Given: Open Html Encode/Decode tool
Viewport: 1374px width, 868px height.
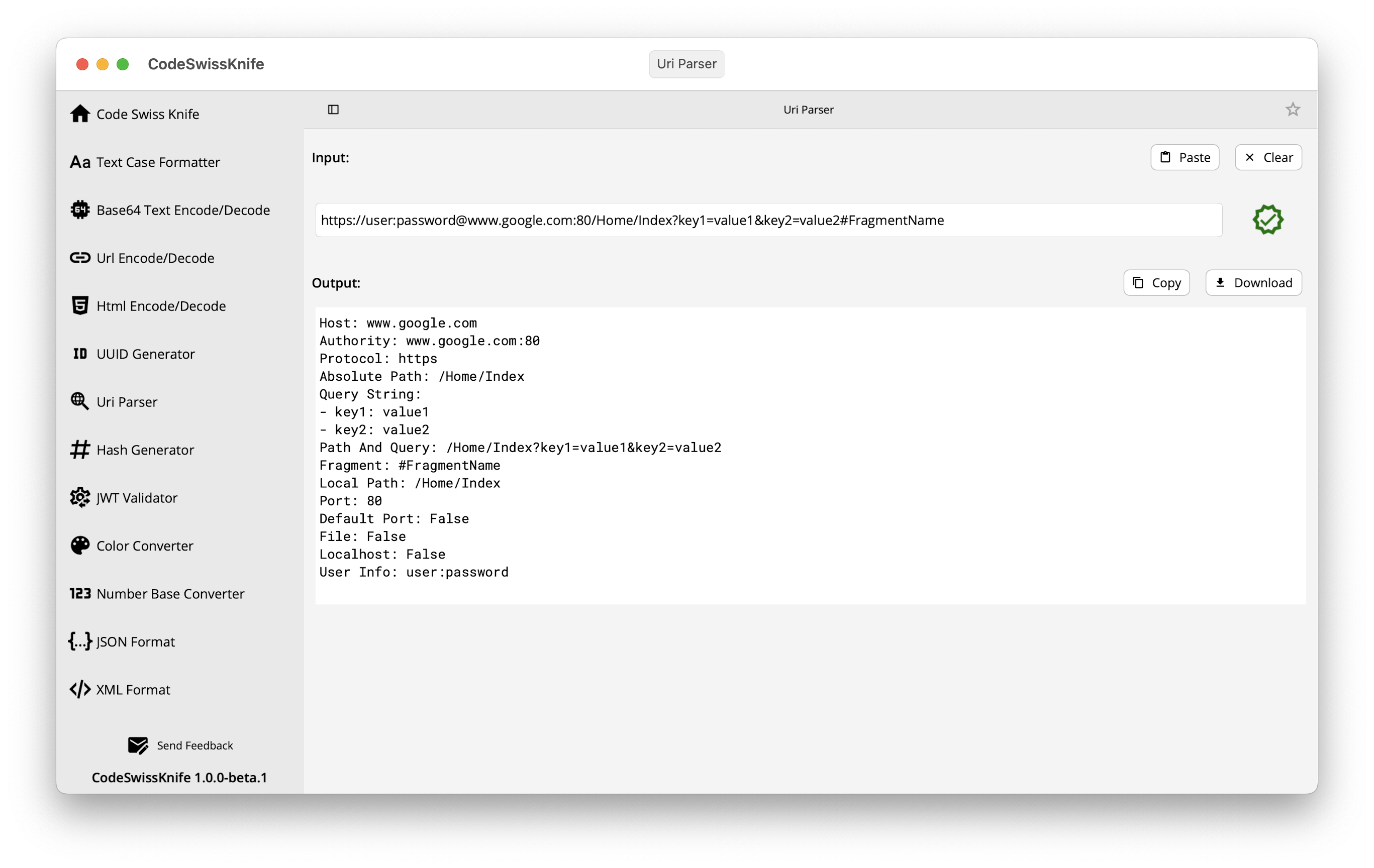Looking at the screenshot, I should tap(161, 306).
